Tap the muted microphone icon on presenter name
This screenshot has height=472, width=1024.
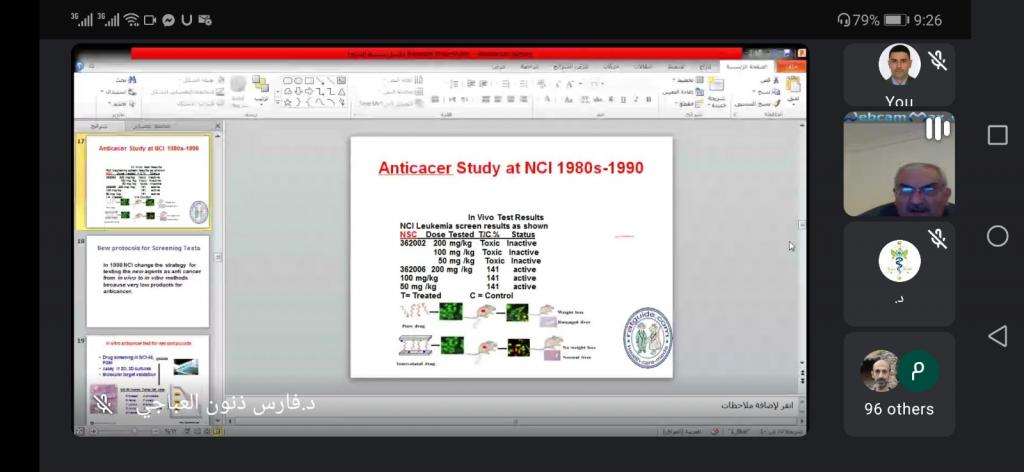pyautogui.click(x=103, y=404)
